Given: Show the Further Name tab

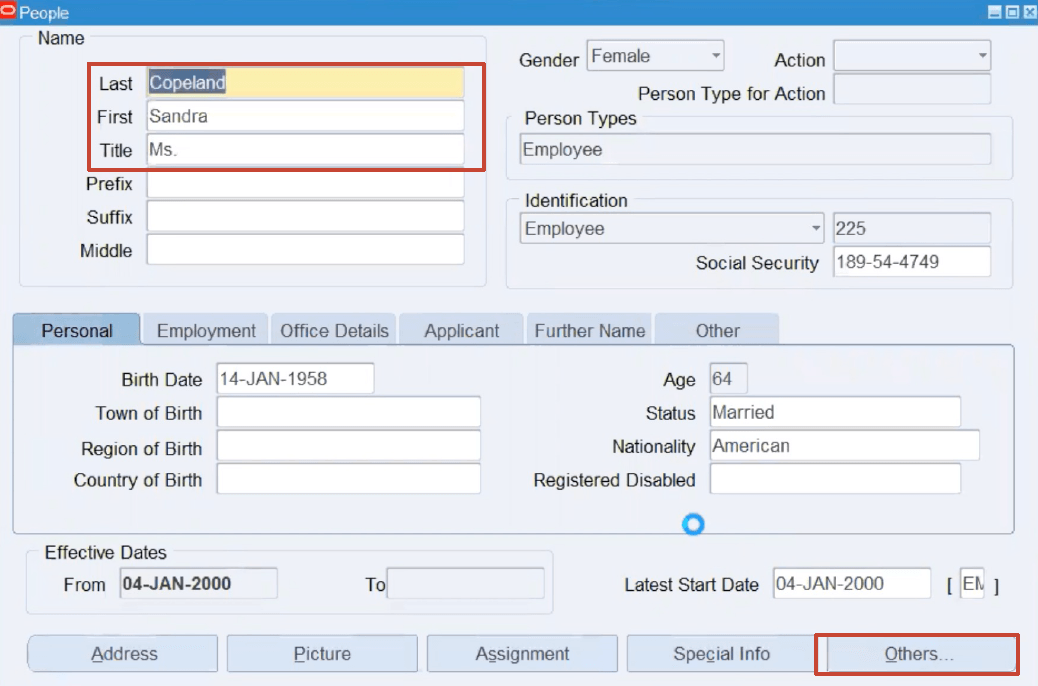Looking at the screenshot, I should coord(590,330).
